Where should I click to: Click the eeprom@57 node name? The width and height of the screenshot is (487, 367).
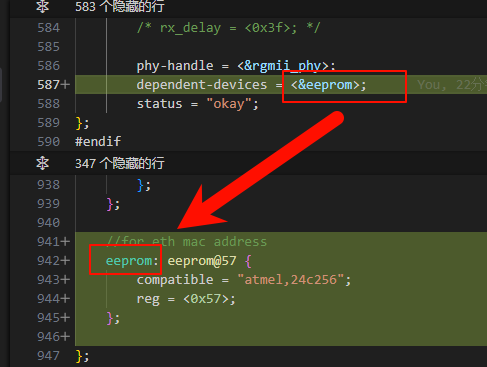point(202,261)
